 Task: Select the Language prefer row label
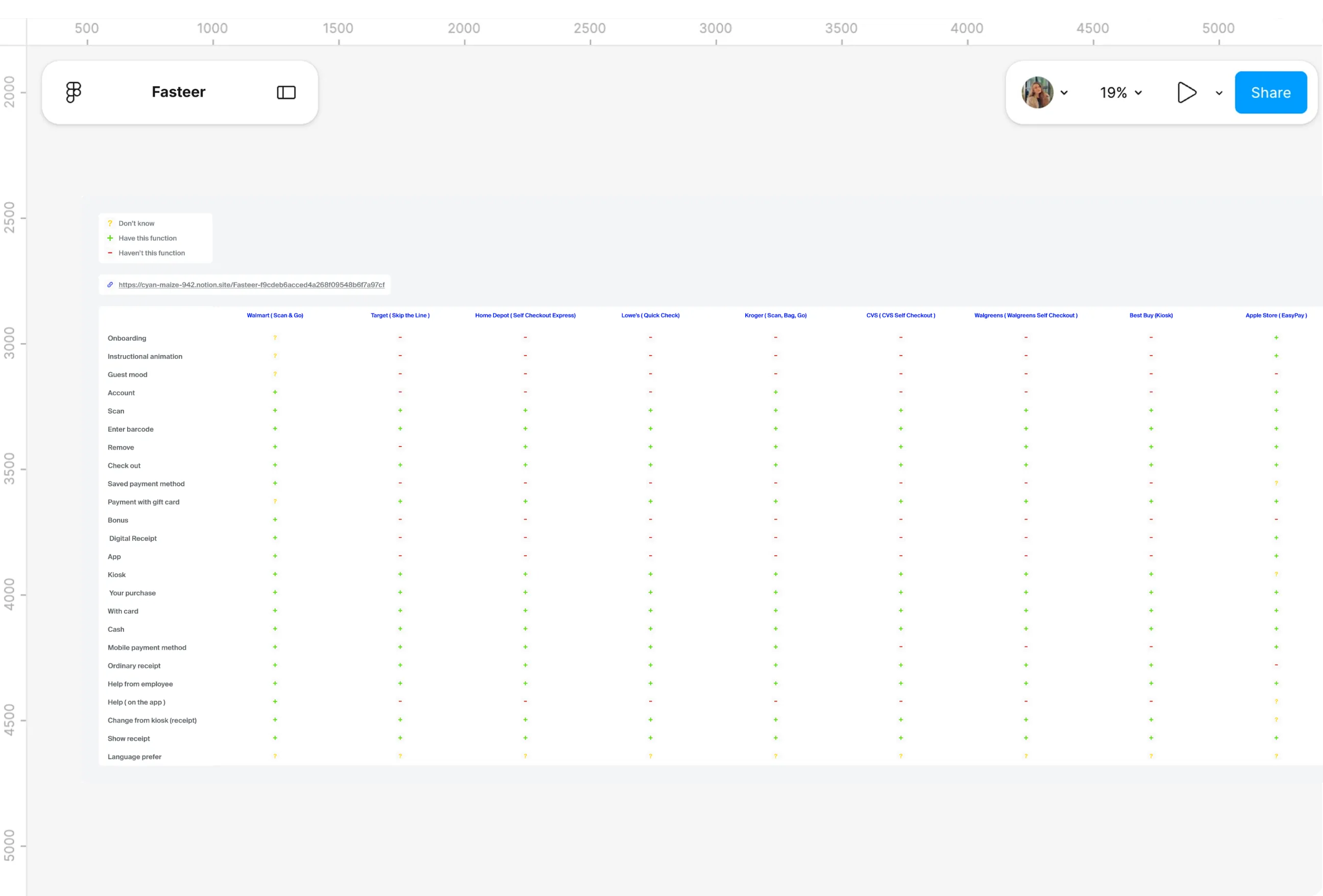point(134,757)
